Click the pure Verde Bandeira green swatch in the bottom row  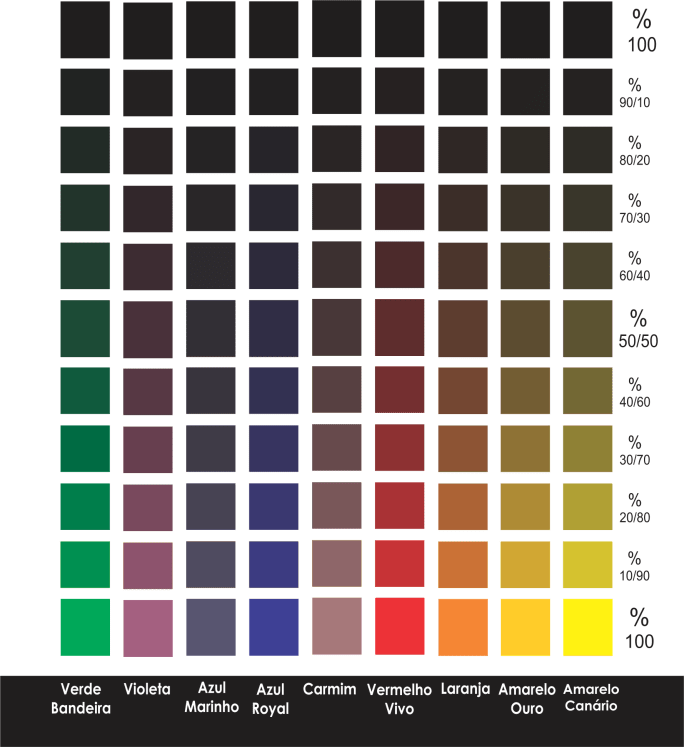point(85,627)
